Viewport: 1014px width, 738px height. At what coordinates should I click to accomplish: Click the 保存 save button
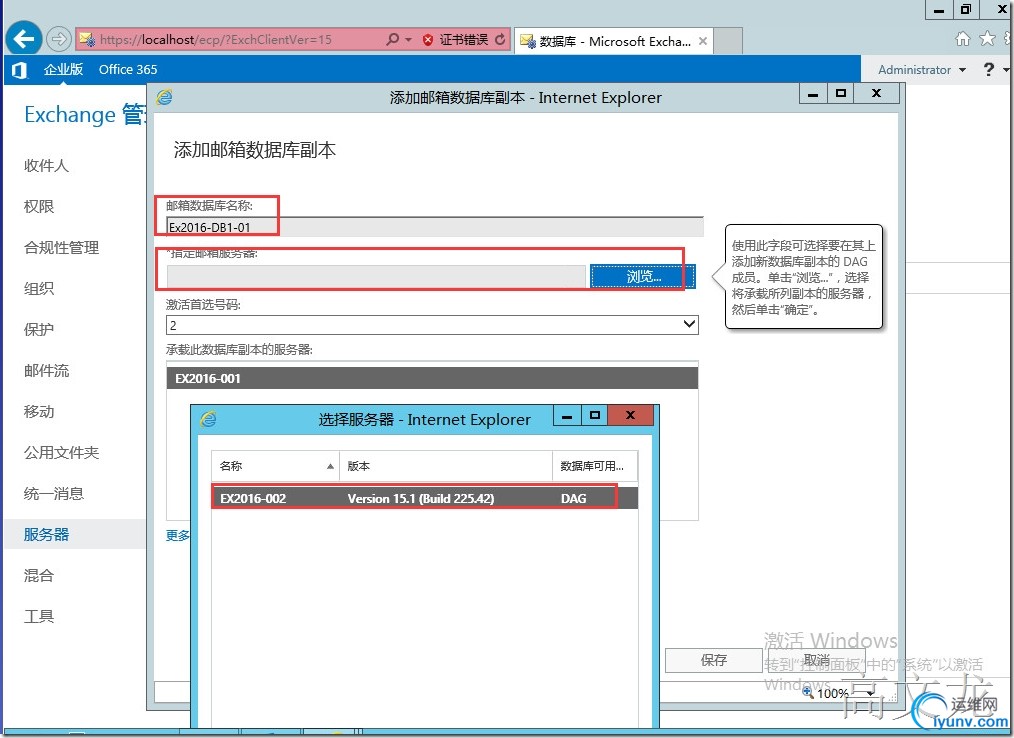coord(713,660)
